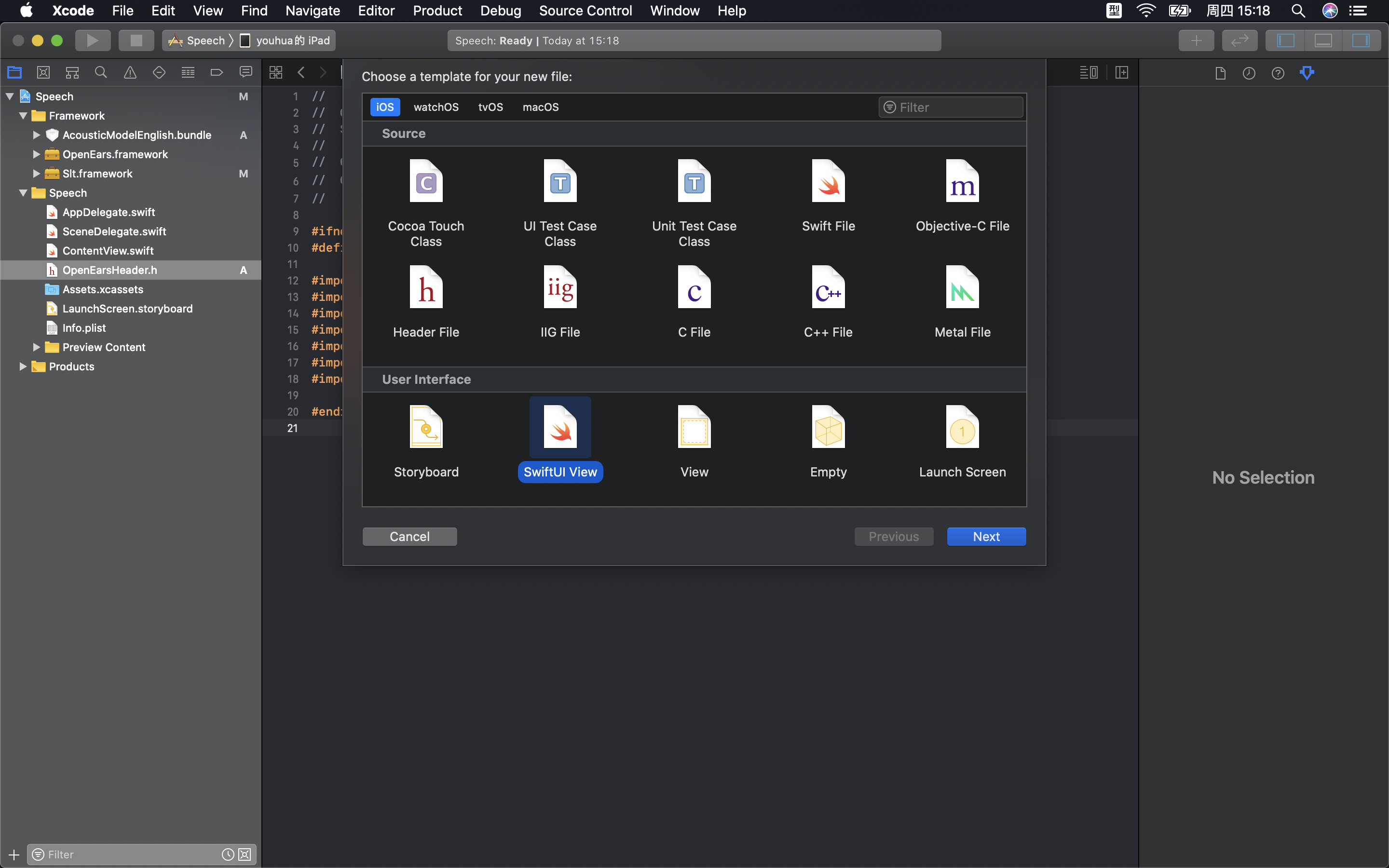Pick the Unit Test Case Class template
The height and width of the screenshot is (868, 1389).
(x=694, y=203)
